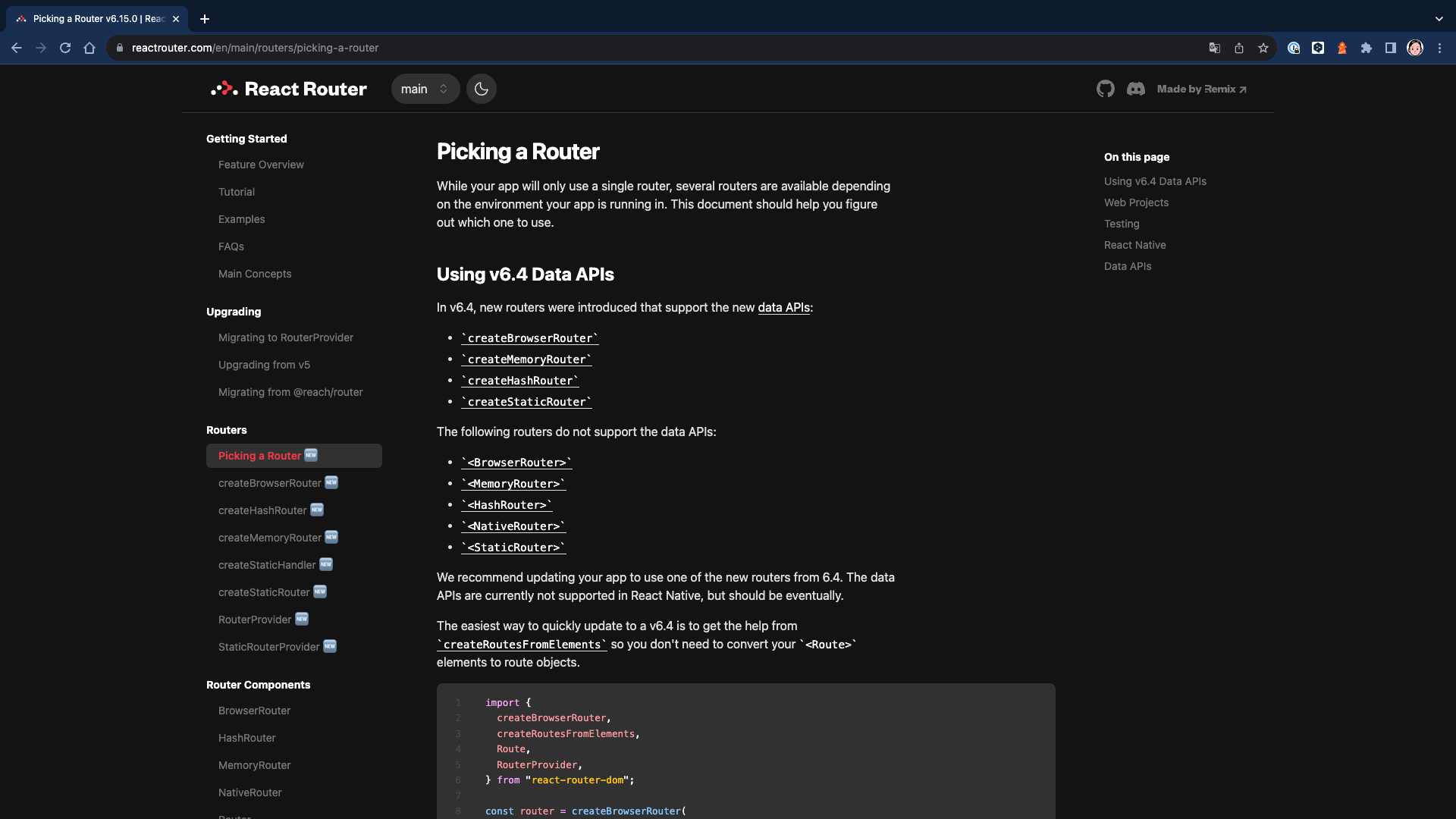Open the Discord icon link

[x=1135, y=89]
